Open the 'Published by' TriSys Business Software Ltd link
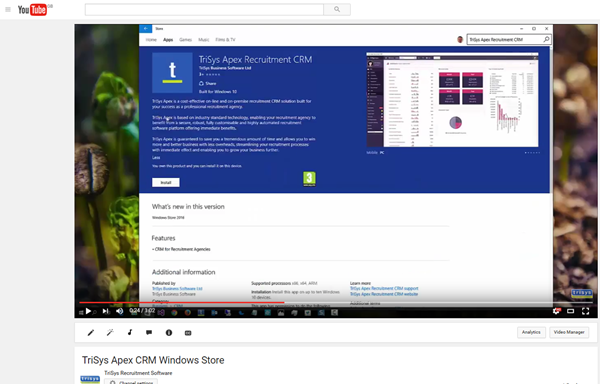600x384 pixels. click(177, 288)
